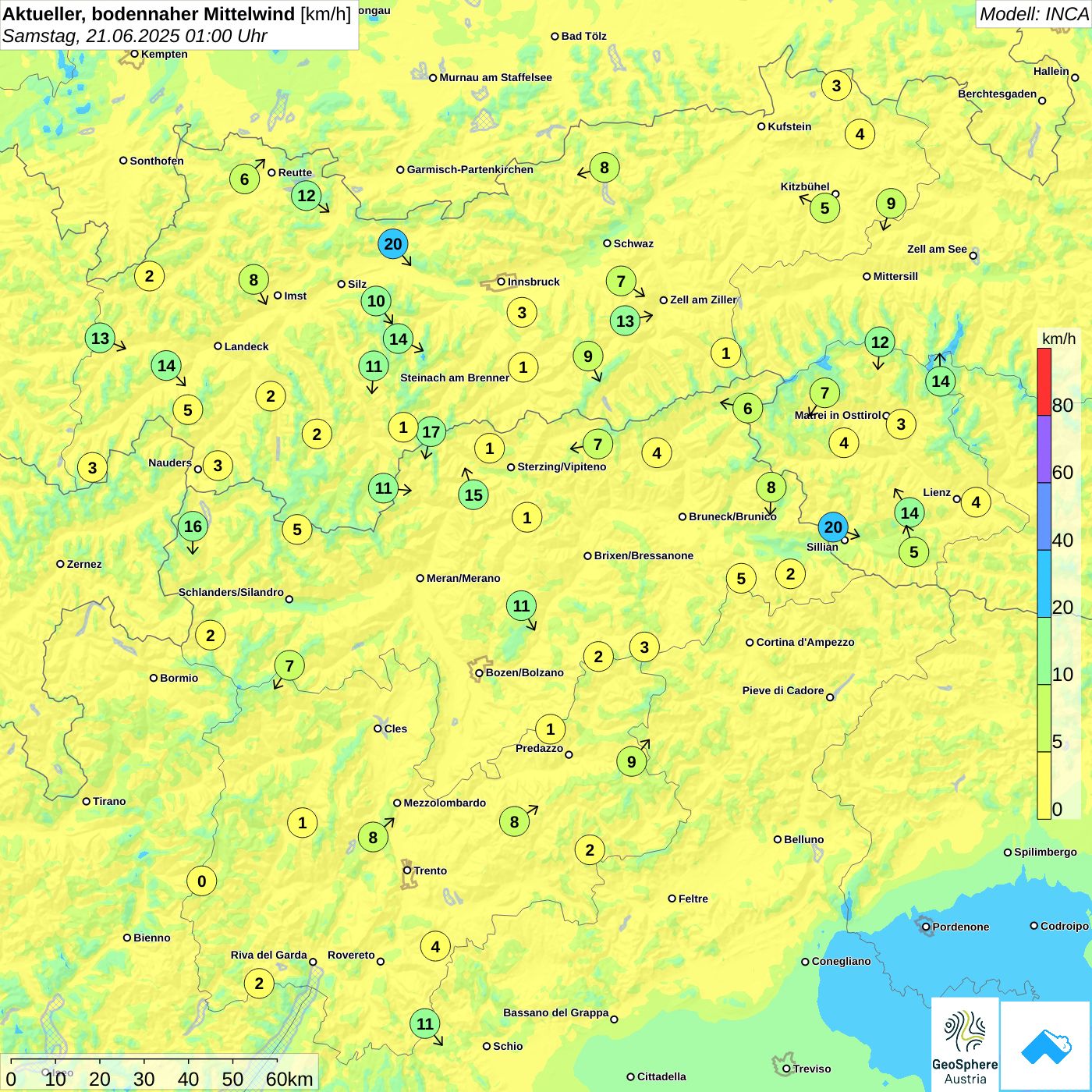Select the 7 wind circle east of Bormio

[289, 666]
